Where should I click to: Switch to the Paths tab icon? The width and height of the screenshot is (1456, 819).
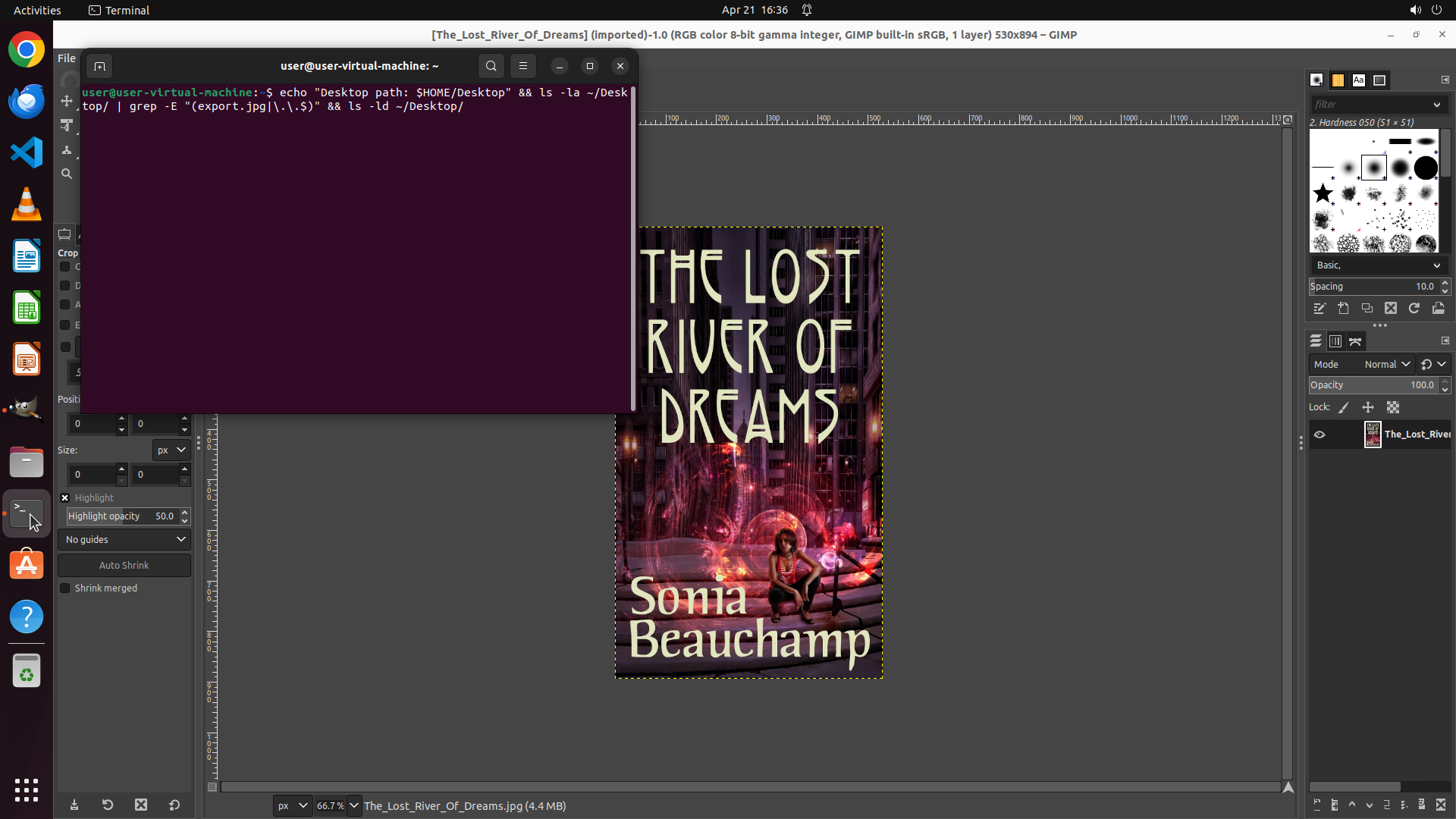tap(1355, 341)
